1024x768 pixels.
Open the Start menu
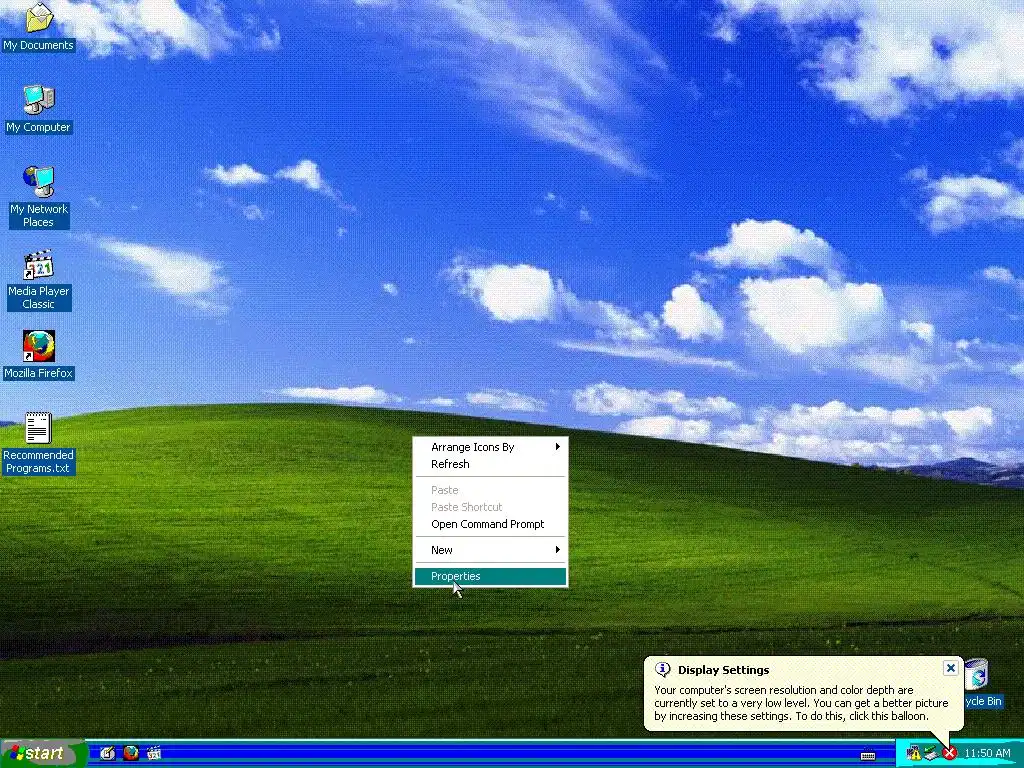pyautogui.click(x=44, y=753)
